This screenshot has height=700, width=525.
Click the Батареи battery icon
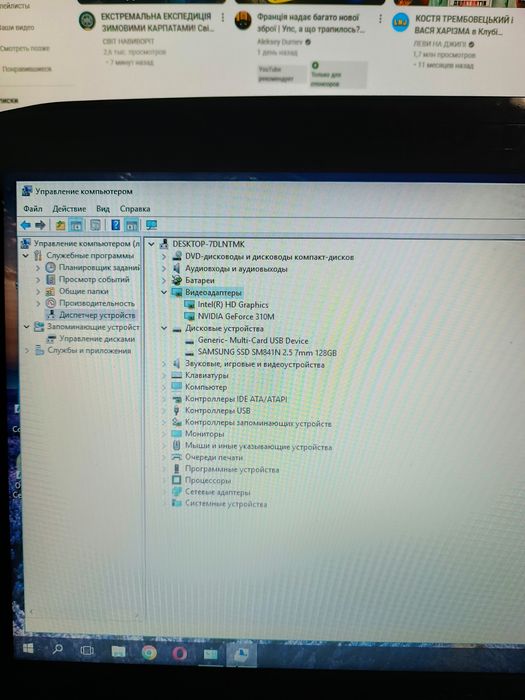pyautogui.click(x=177, y=280)
